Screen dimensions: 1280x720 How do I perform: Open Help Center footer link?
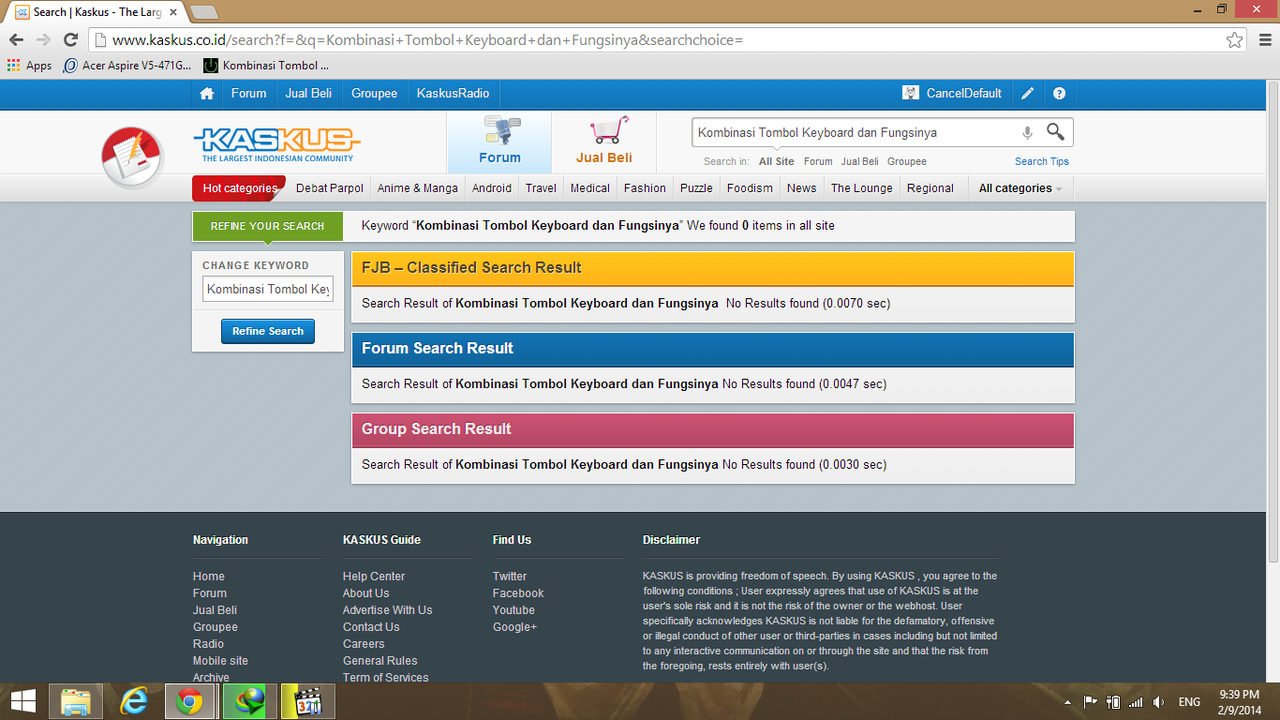tap(374, 576)
